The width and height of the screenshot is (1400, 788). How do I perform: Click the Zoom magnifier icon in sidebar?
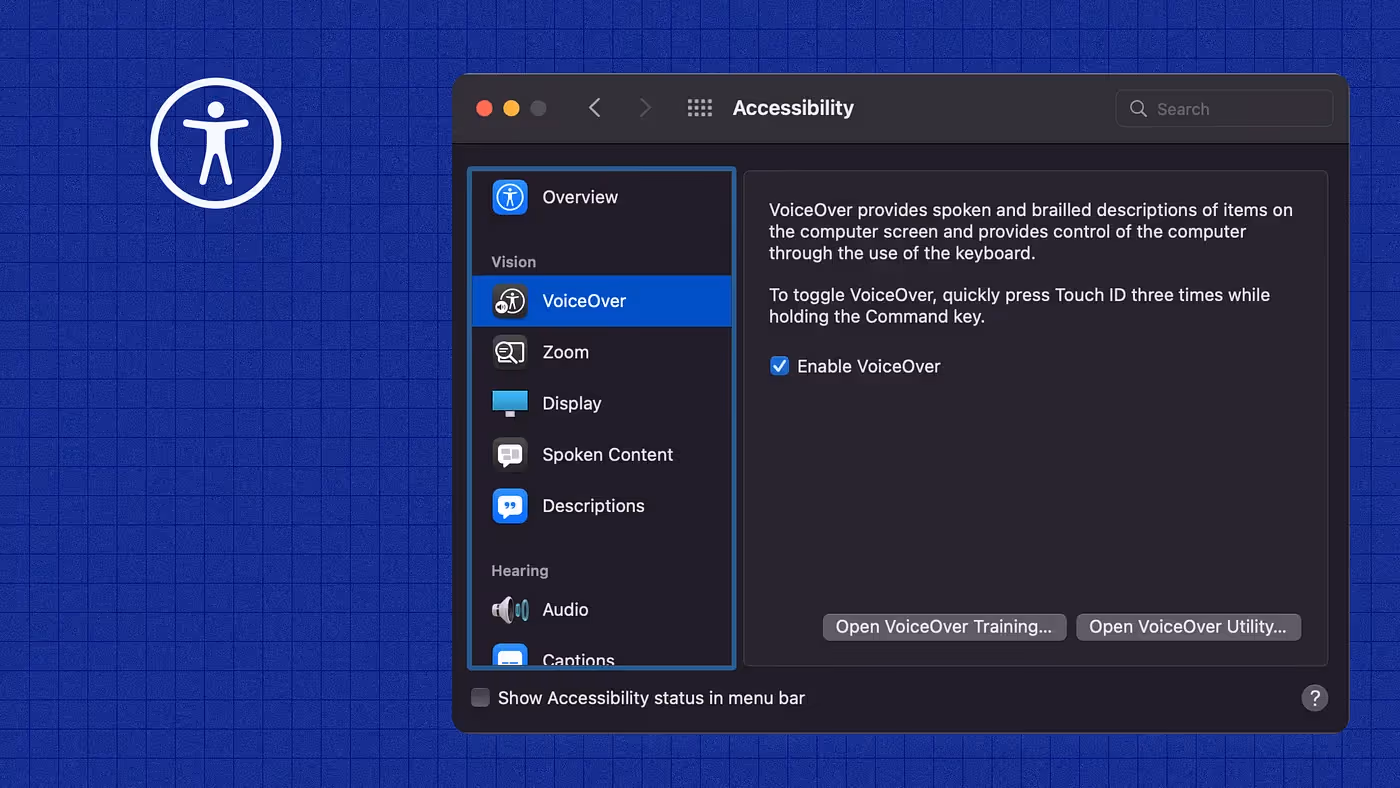[x=510, y=352]
